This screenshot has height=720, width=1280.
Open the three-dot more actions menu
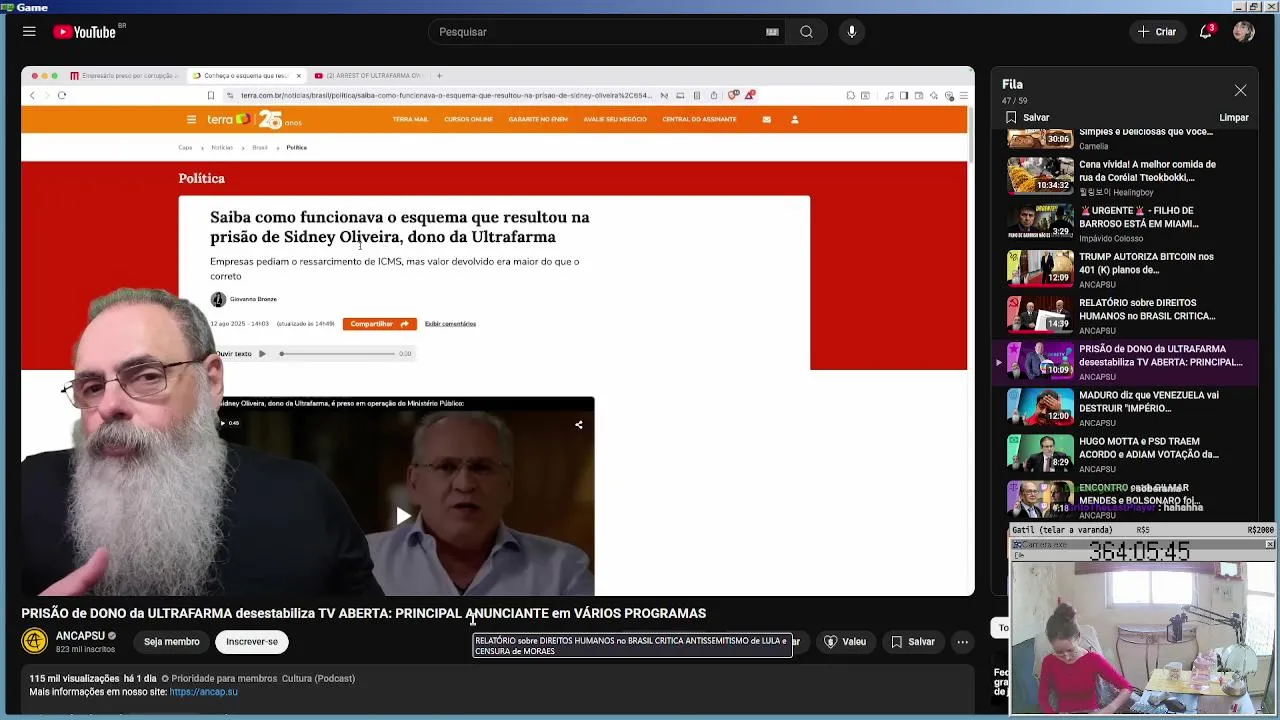click(962, 642)
